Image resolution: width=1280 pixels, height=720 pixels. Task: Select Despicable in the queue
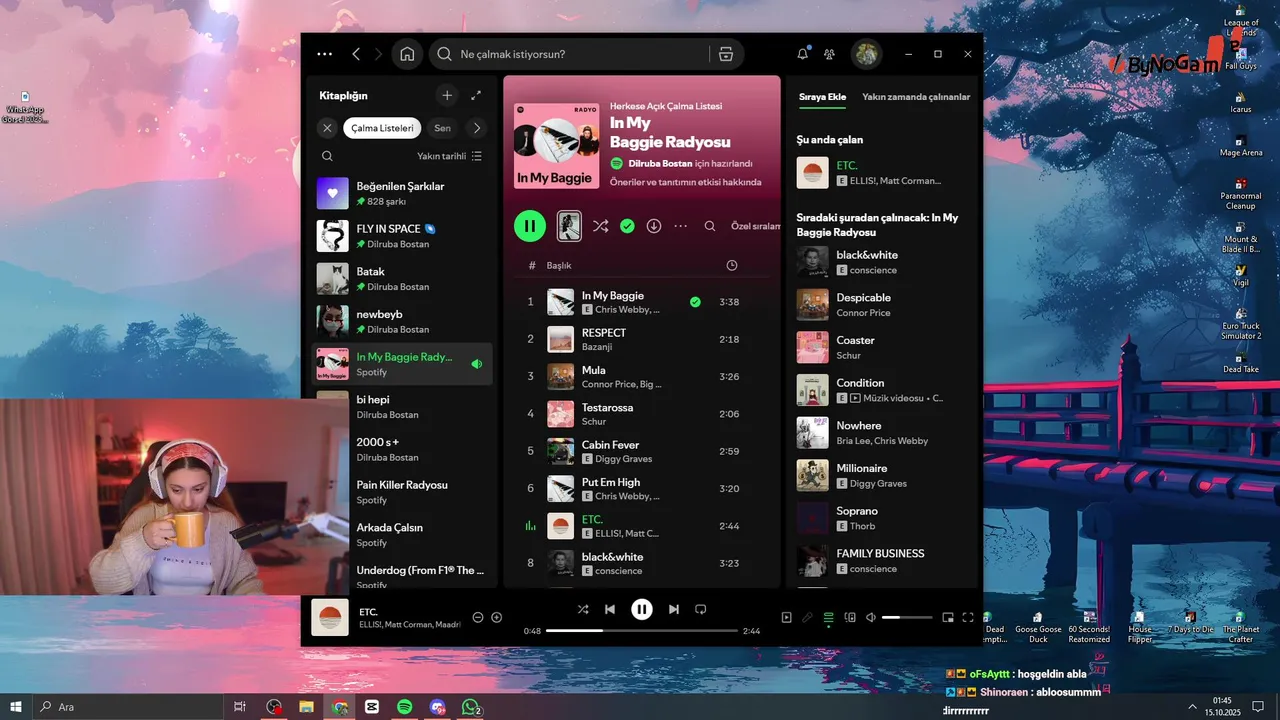[883, 305]
